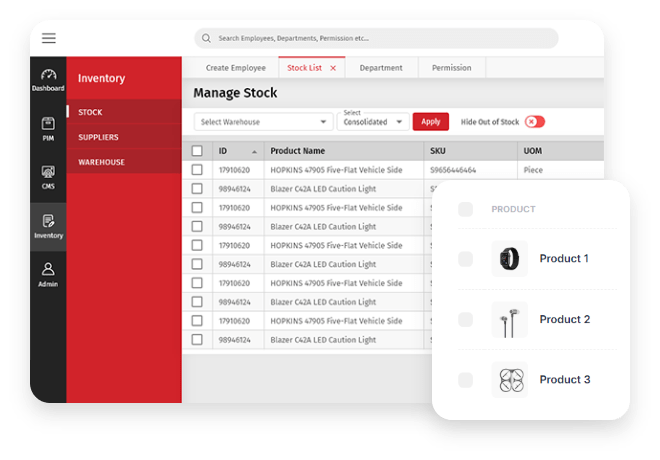Sort by the ID column arrow
The image size is (660, 460).
(254, 152)
